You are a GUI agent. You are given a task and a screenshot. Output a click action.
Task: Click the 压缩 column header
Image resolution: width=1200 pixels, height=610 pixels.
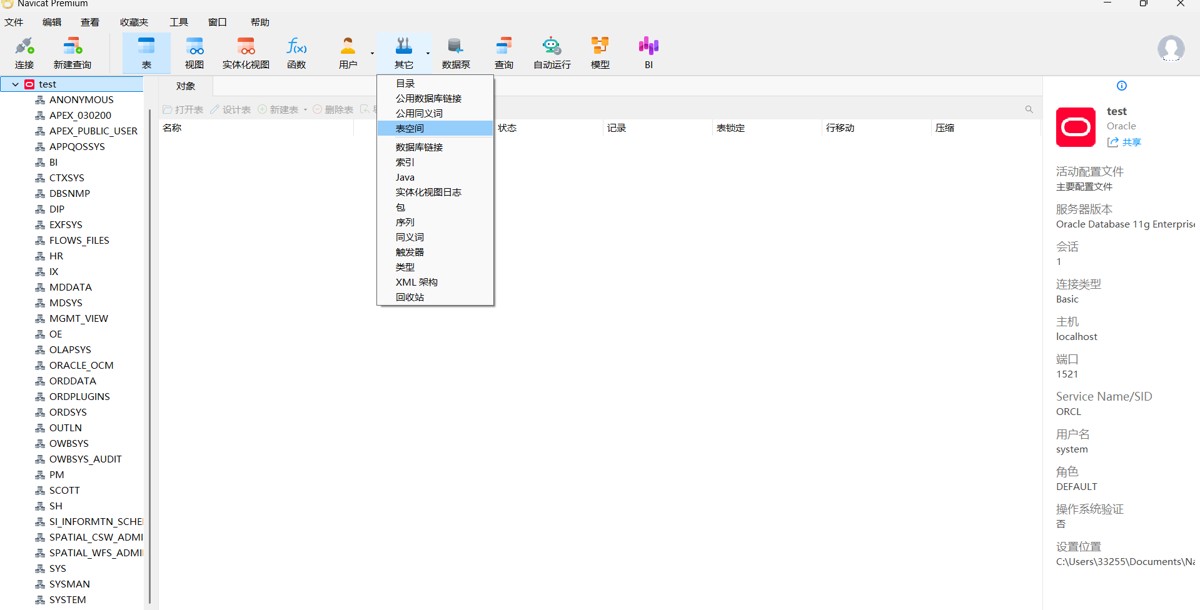coord(985,128)
